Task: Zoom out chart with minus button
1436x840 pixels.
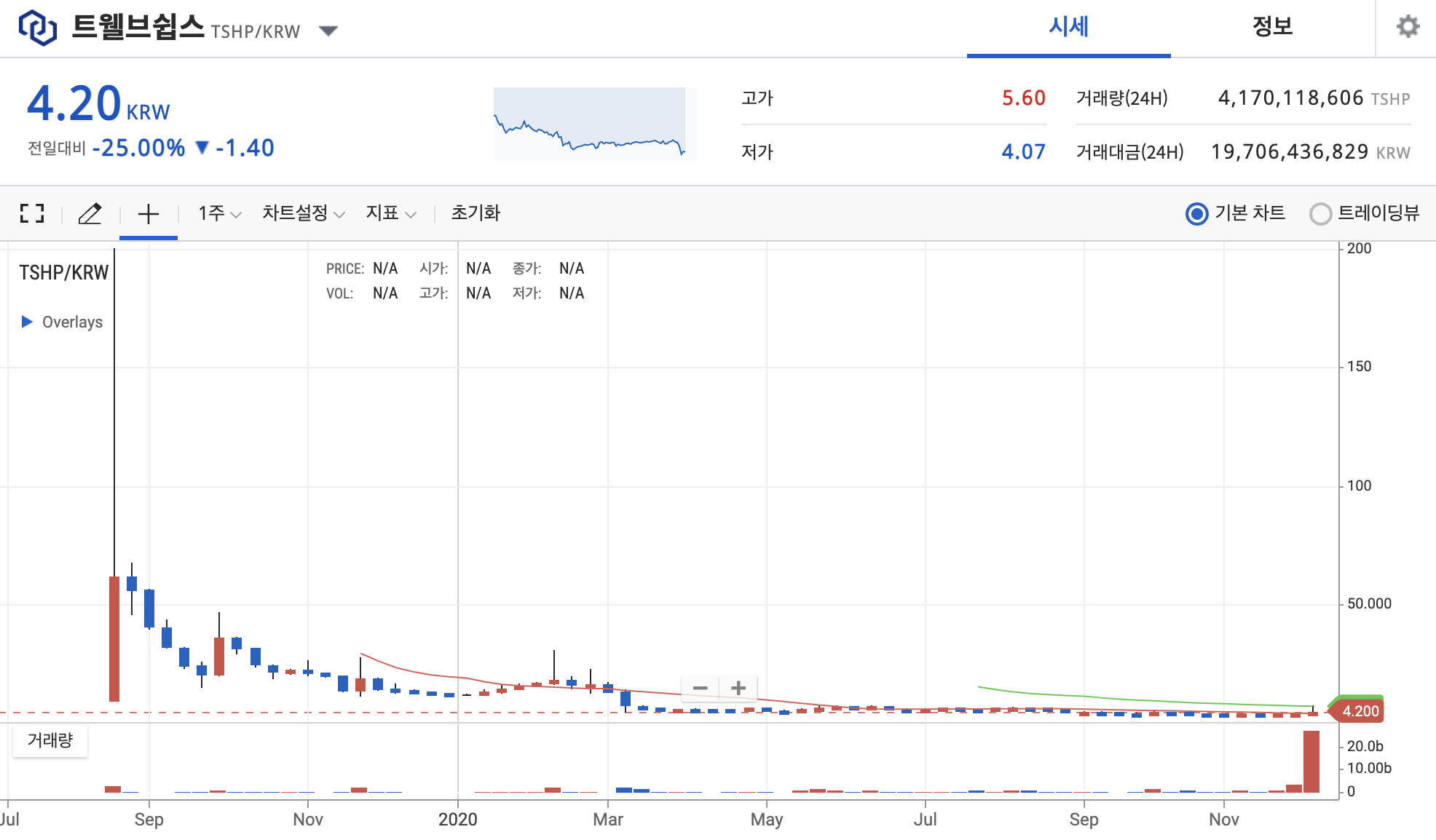Action: [701, 688]
